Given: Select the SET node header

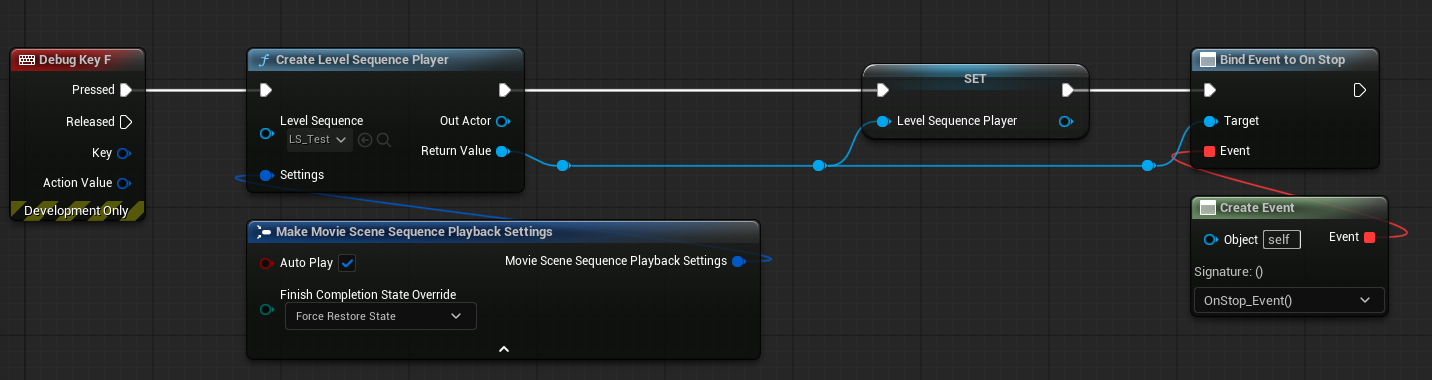Looking at the screenshot, I should tap(976, 76).
